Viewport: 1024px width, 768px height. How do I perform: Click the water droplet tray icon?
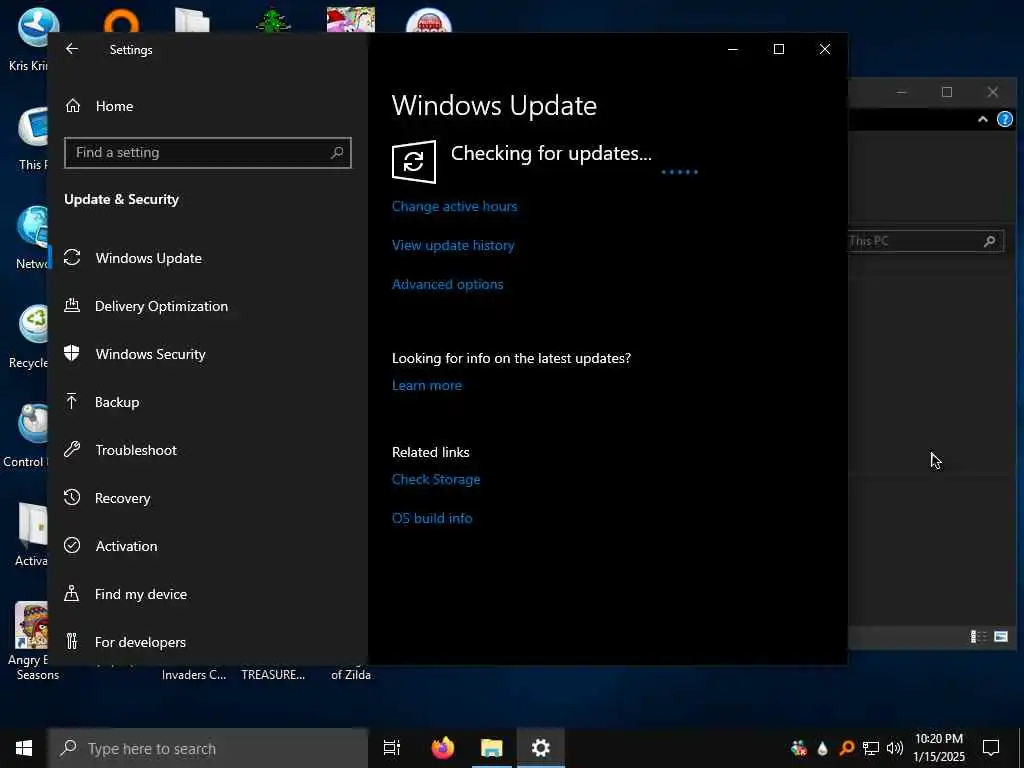tap(823, 748)
